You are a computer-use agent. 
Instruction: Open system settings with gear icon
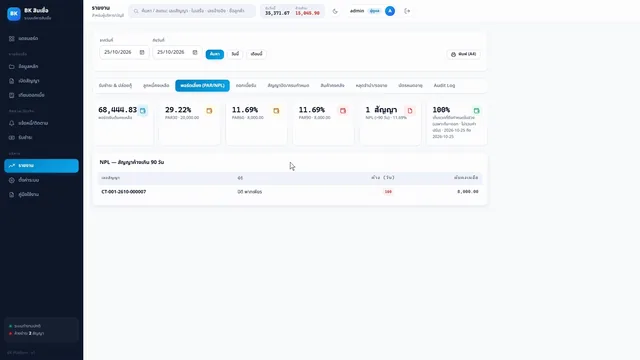click(x=41, y=180)
